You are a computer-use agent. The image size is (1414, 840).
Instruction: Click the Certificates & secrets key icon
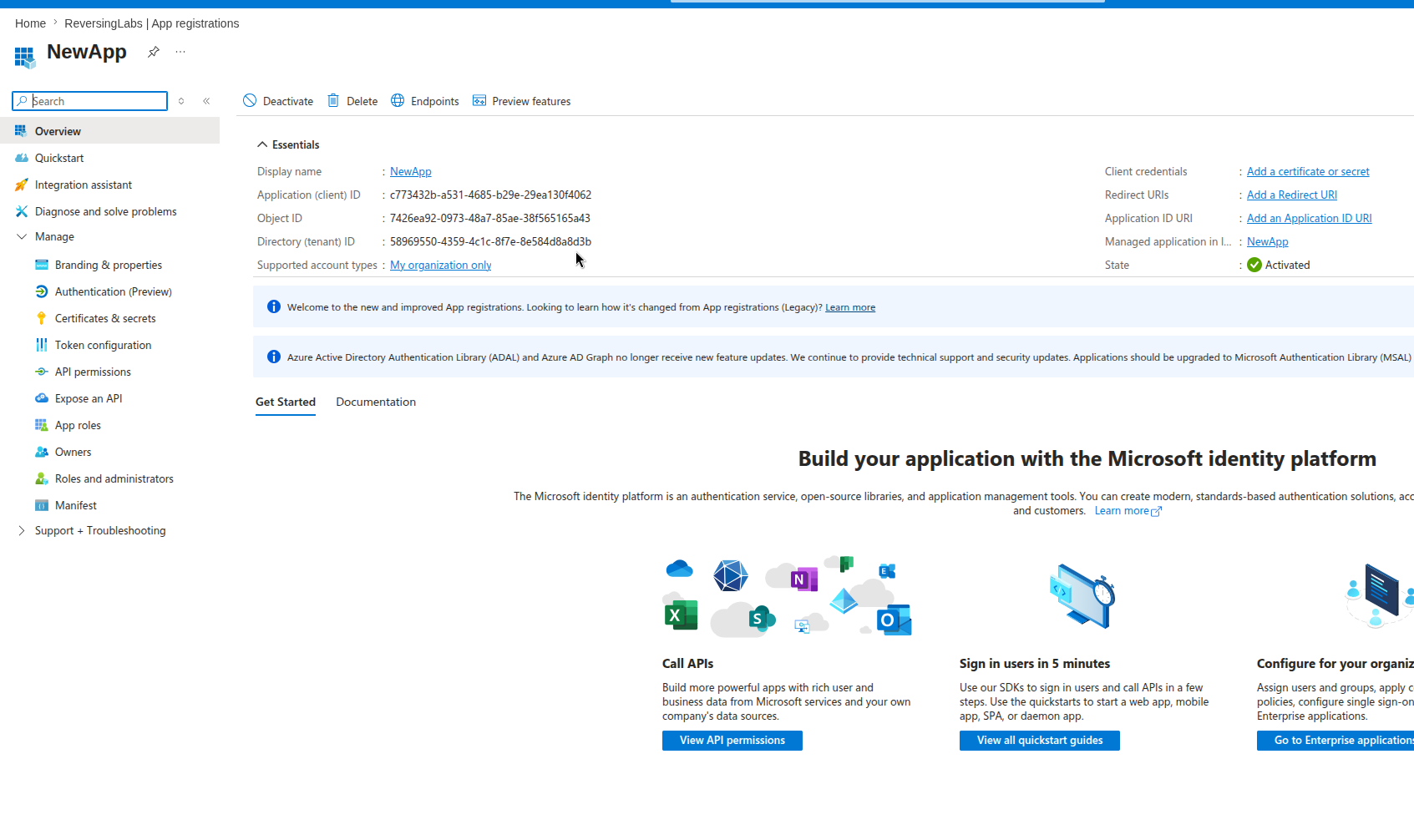[42, 318]
